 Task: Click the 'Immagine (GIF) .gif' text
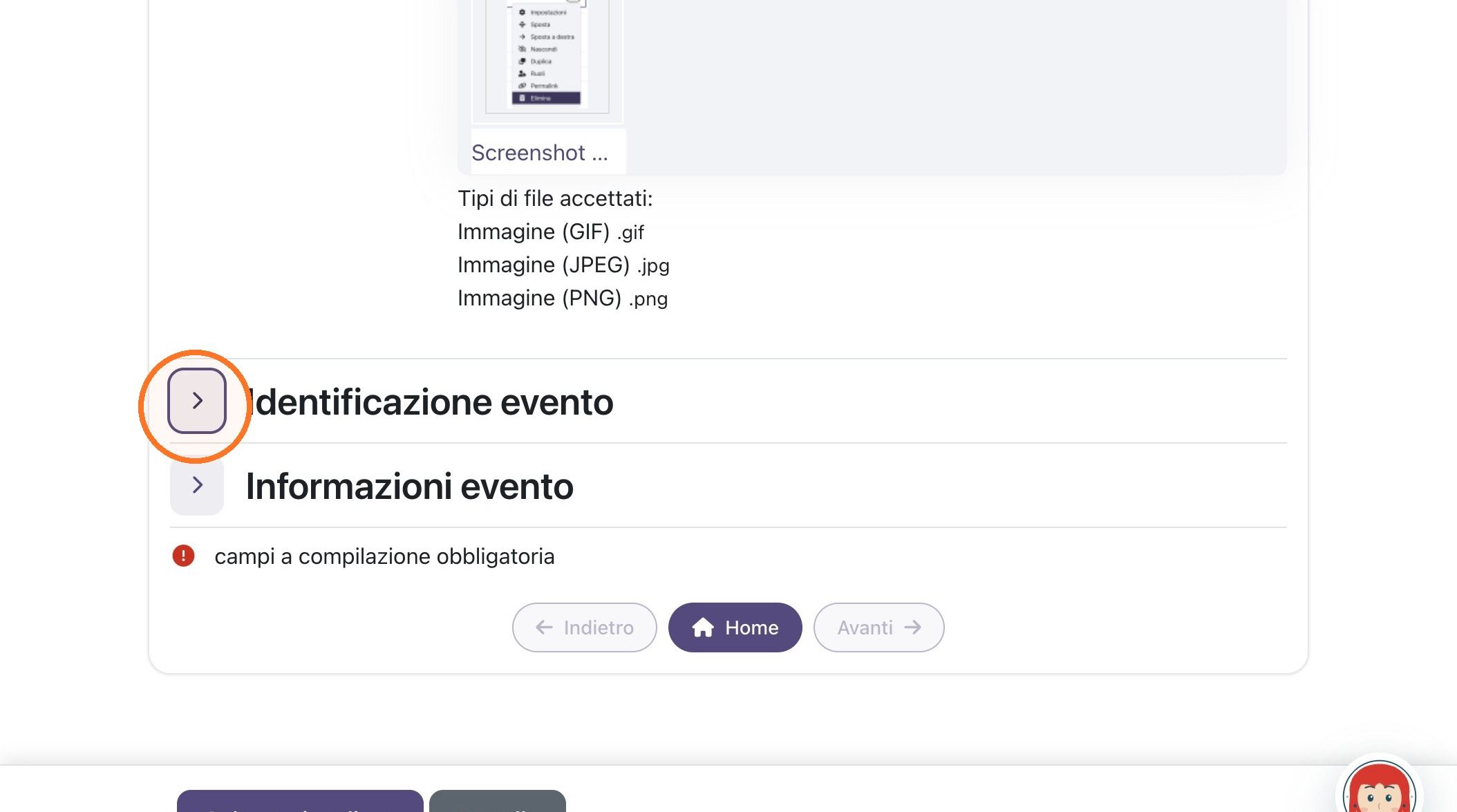point(551,232)
